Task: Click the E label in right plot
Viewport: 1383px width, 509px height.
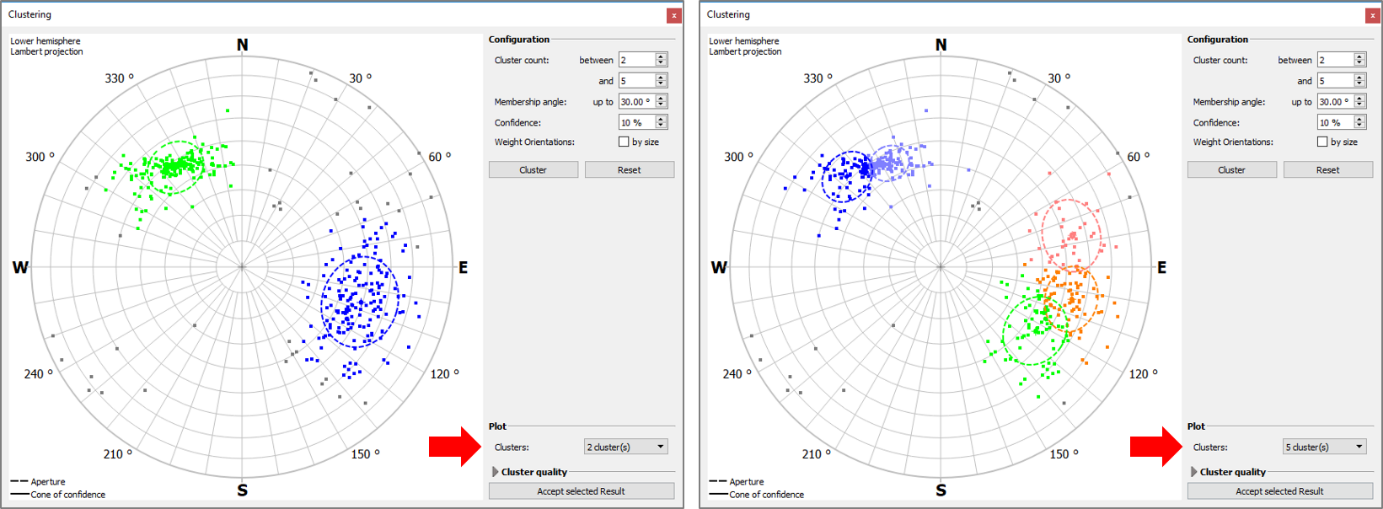Action: [1161, 267]
